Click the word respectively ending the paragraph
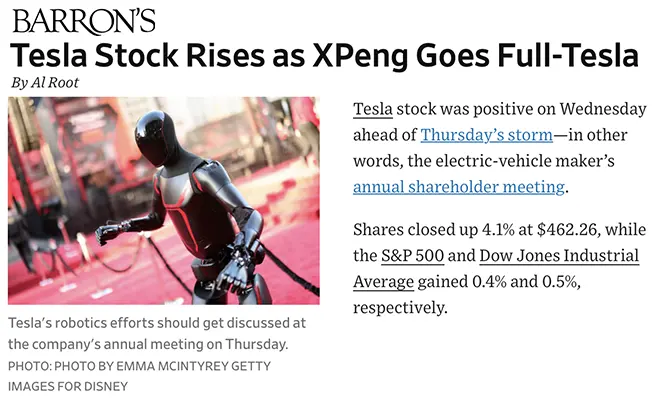The image size is (653, 400). click(400, 307)
